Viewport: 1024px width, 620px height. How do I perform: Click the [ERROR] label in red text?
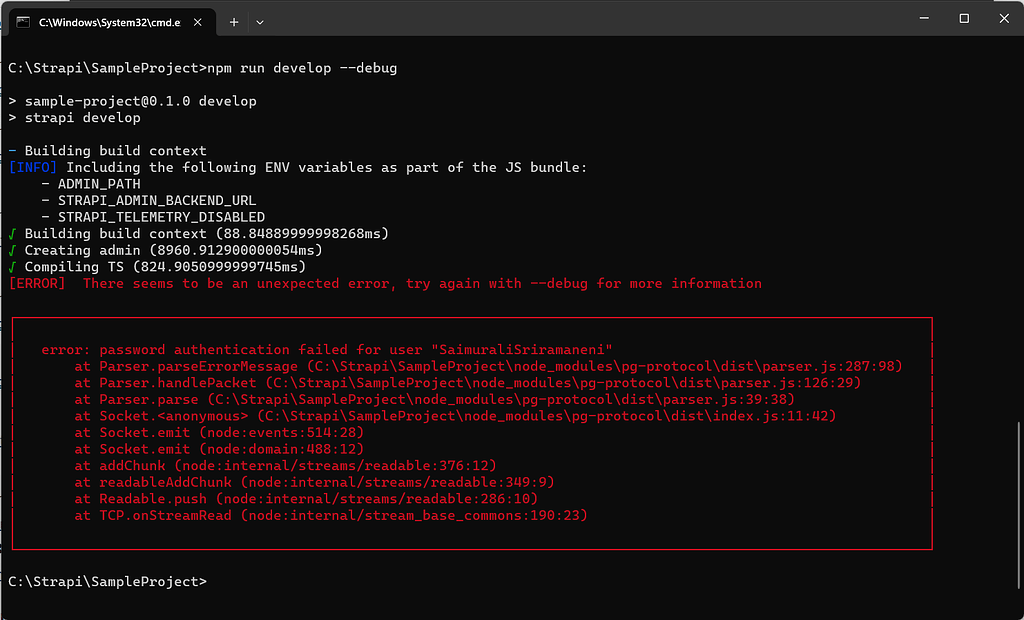(37, 283)
